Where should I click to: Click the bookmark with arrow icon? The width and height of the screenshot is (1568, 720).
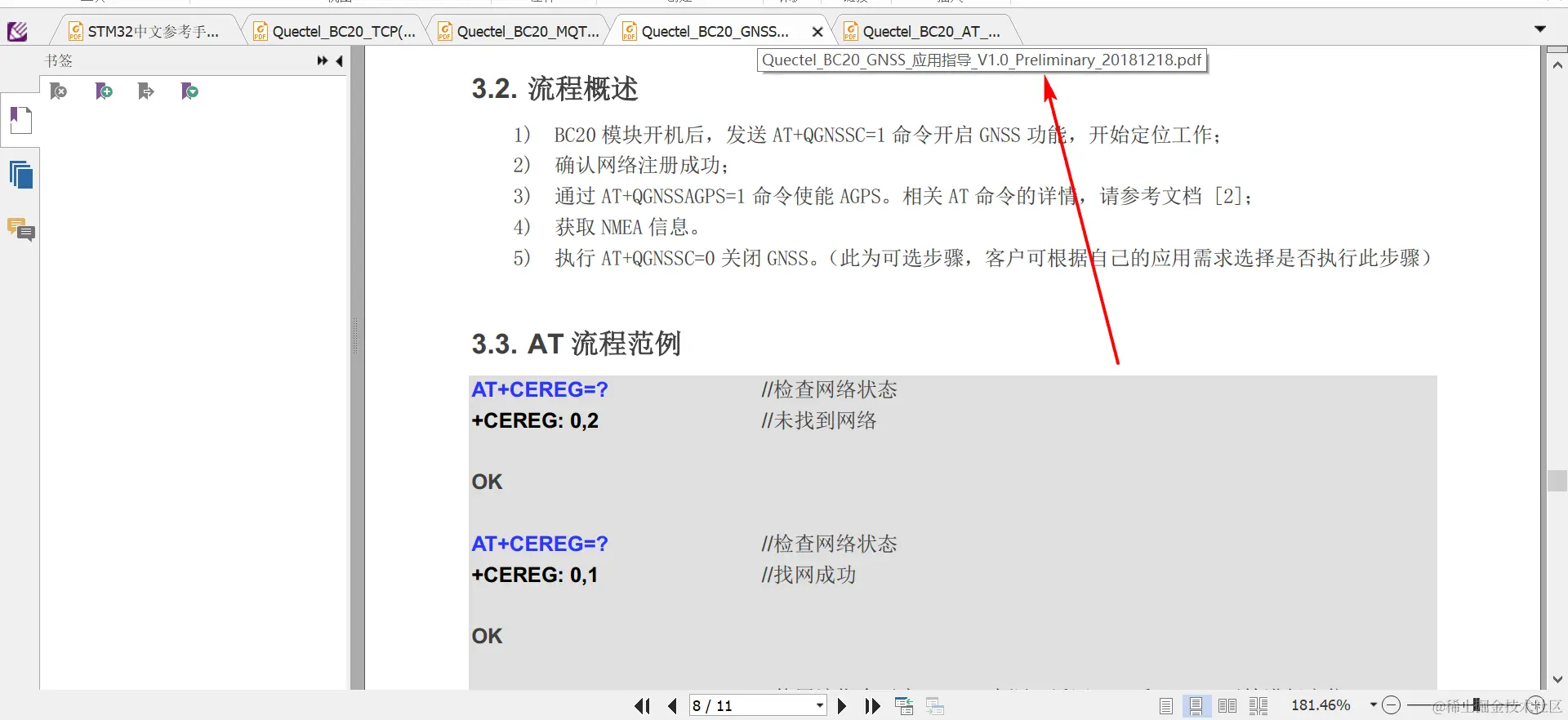click(146, 91)
